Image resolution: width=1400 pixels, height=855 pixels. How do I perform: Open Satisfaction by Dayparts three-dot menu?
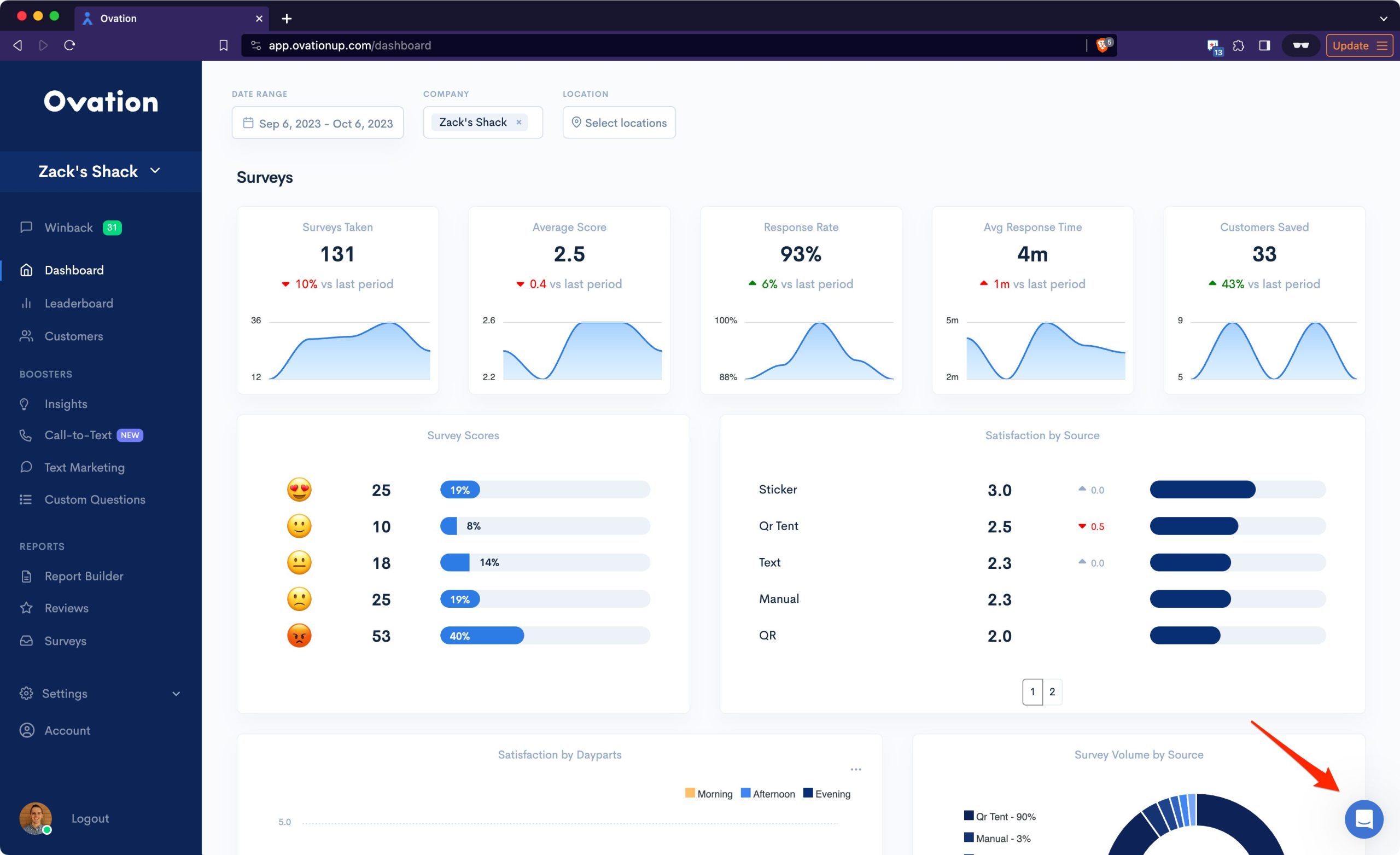pos(856,769)
